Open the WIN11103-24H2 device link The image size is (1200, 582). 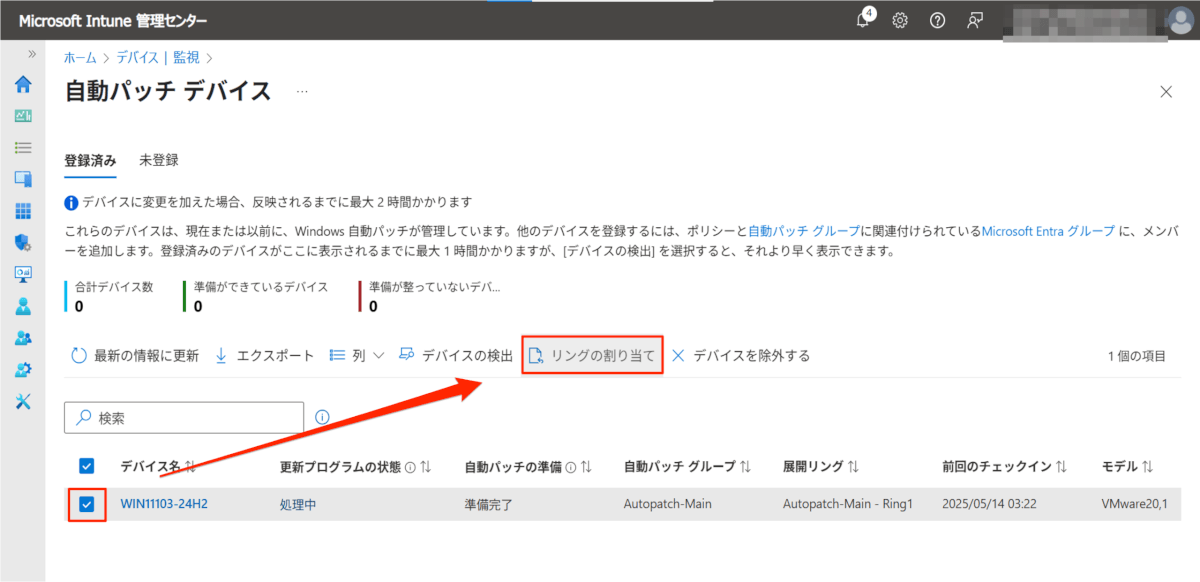164,504
